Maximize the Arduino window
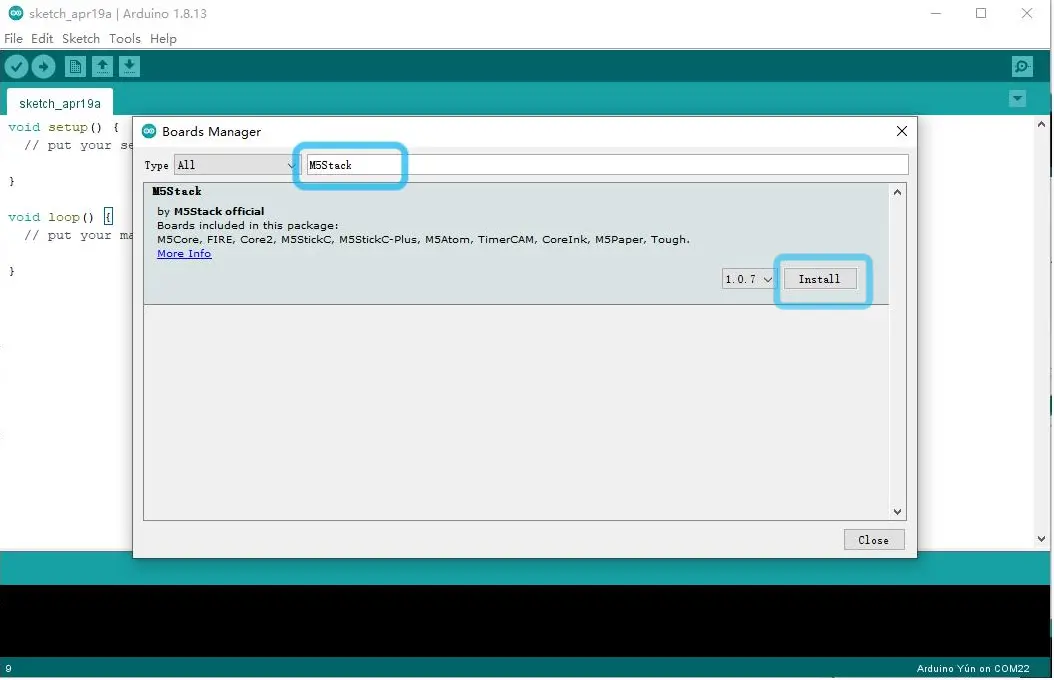 (981, 13)
